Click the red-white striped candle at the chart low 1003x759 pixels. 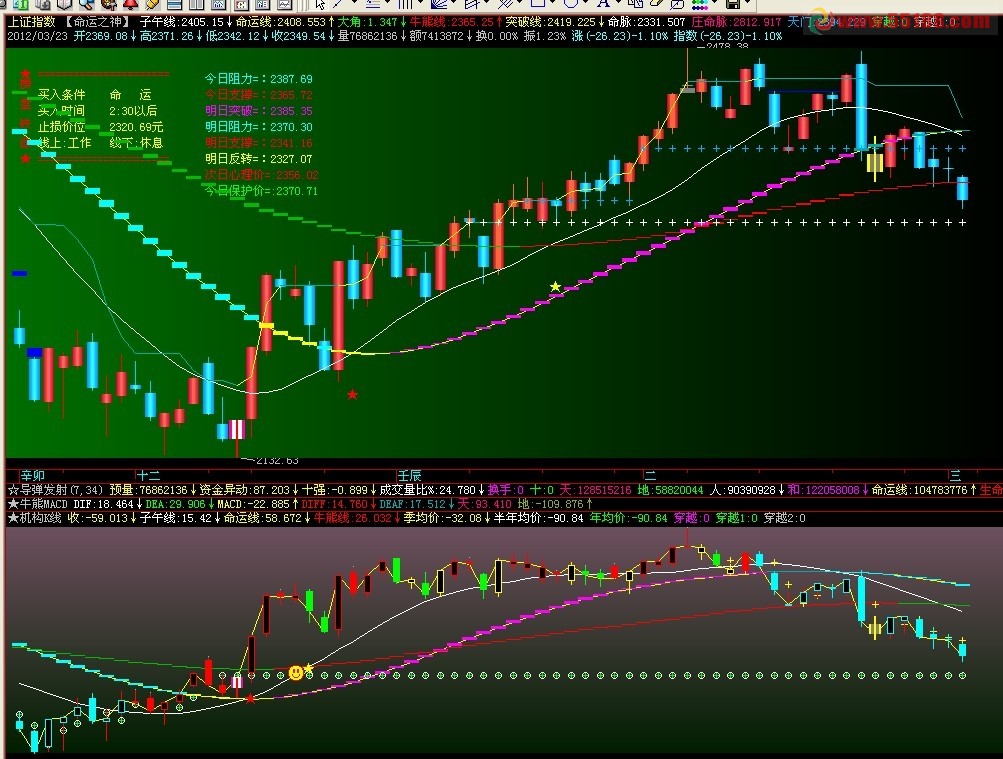pos(237,430)
